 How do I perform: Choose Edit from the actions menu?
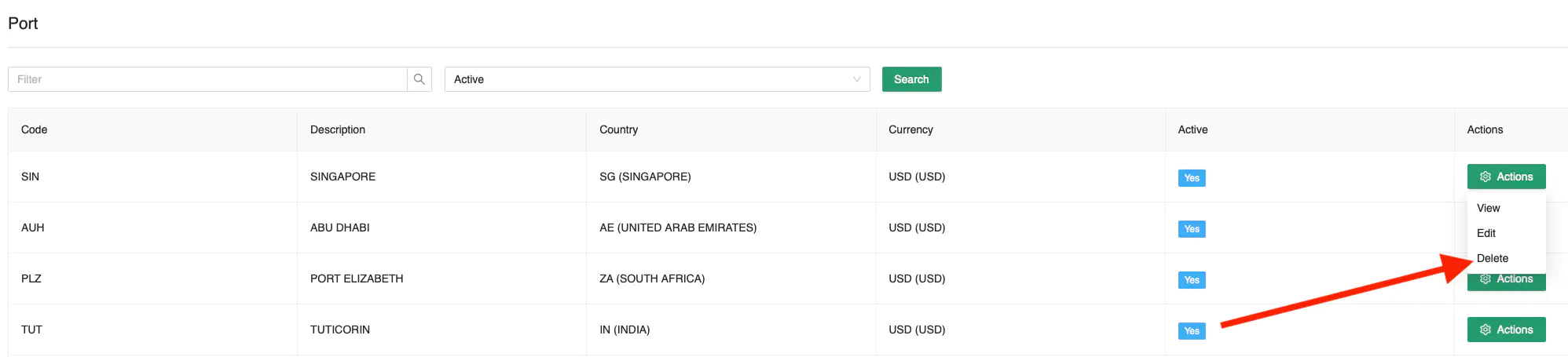coord(1486,233)
